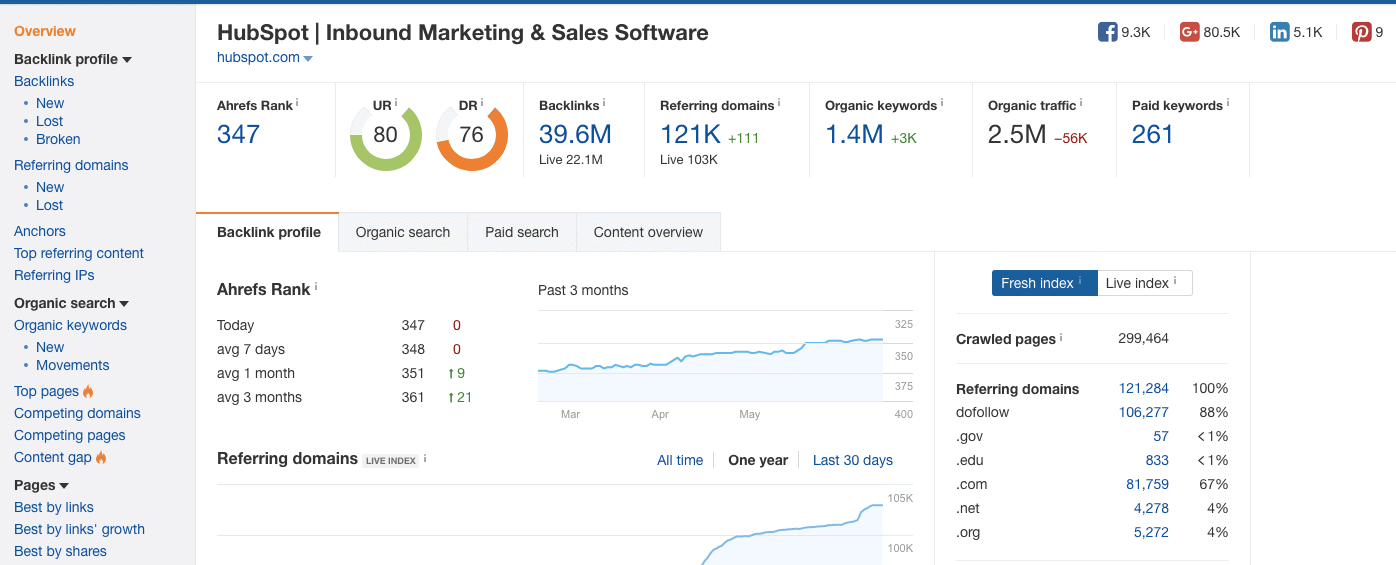Open Referring IPs report
Screen dimensions: 1396x565
54,275
